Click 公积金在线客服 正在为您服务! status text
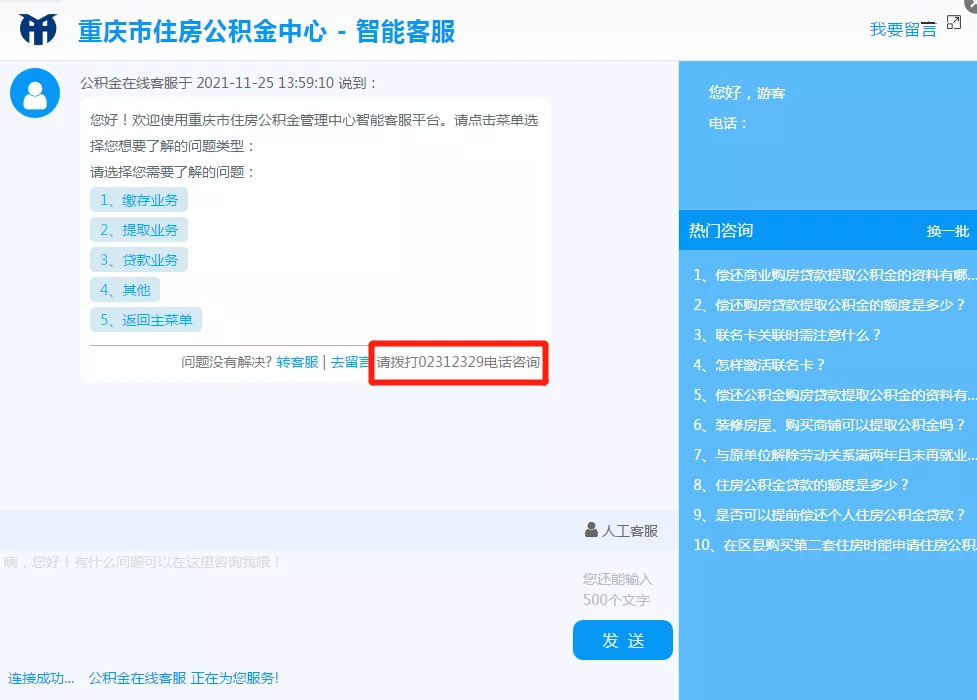The height and width of the screenshot is (700, 977). tap(183, 678)
